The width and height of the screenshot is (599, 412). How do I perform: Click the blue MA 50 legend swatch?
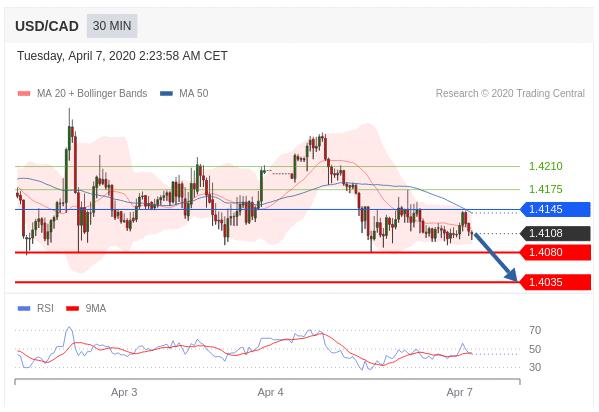(x=167, y=94)
